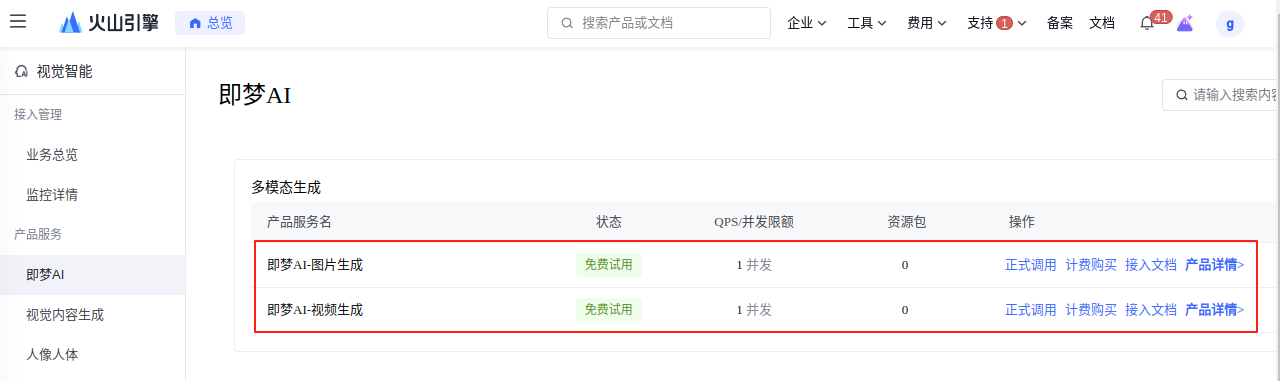Expand the 企业 dropdown menu
1280x381 pixels.
(807, 23)
